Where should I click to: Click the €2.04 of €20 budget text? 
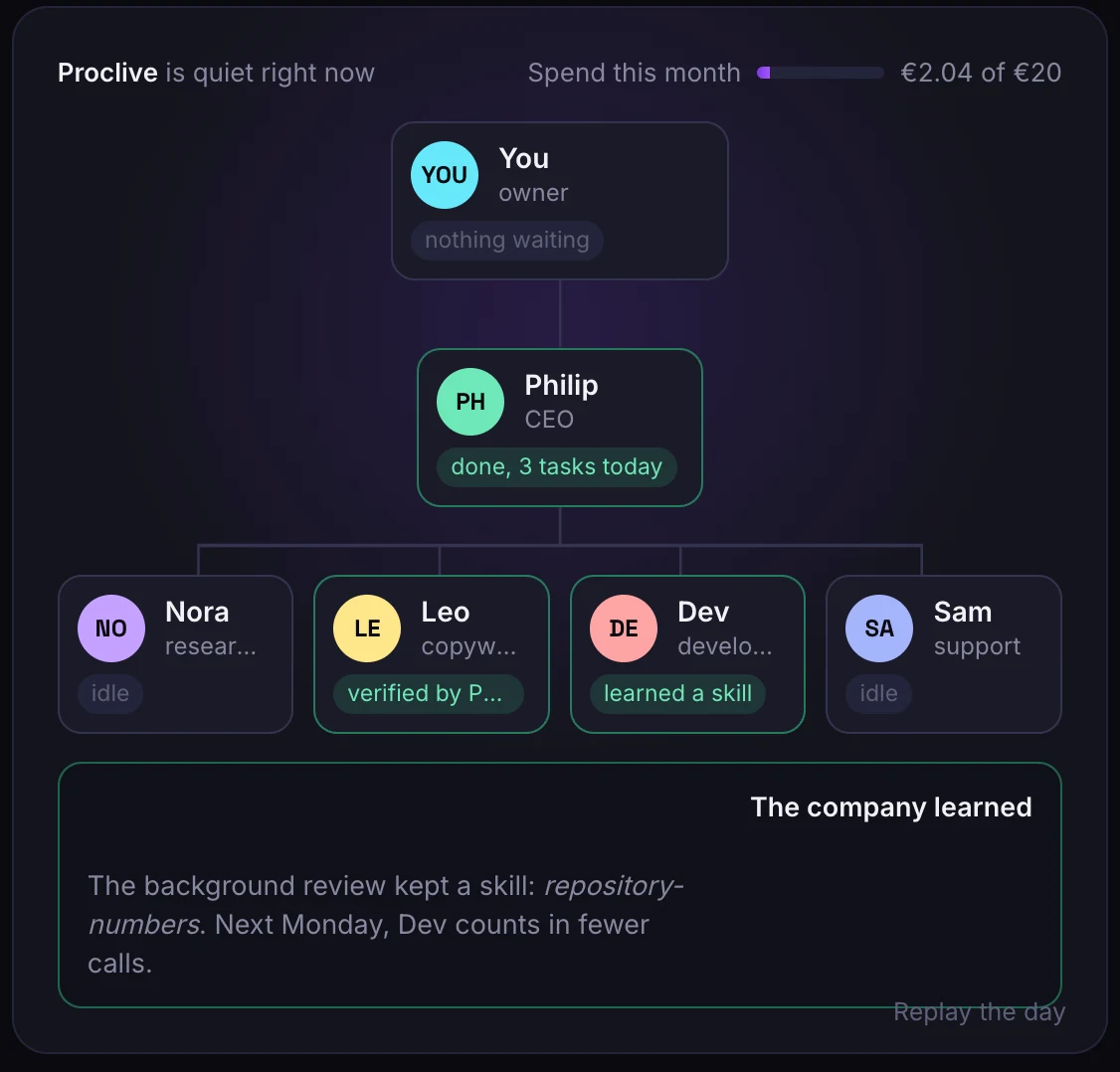click(x=981, y=73)
